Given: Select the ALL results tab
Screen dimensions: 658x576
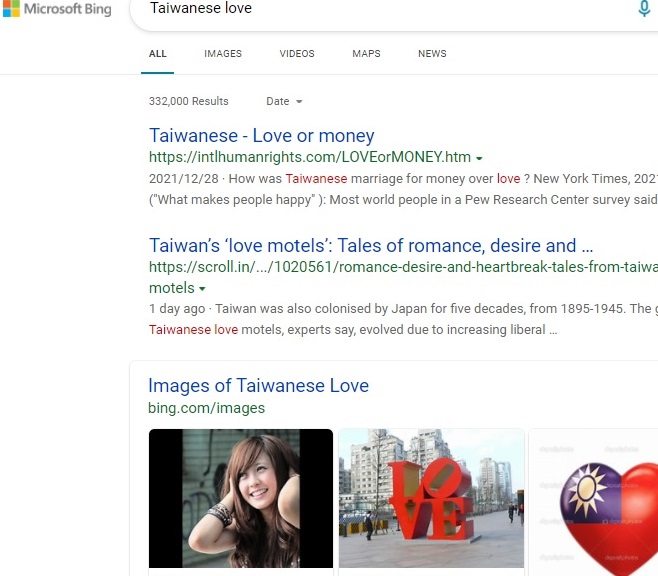Looking at the screenshot, I should [158, 54].
